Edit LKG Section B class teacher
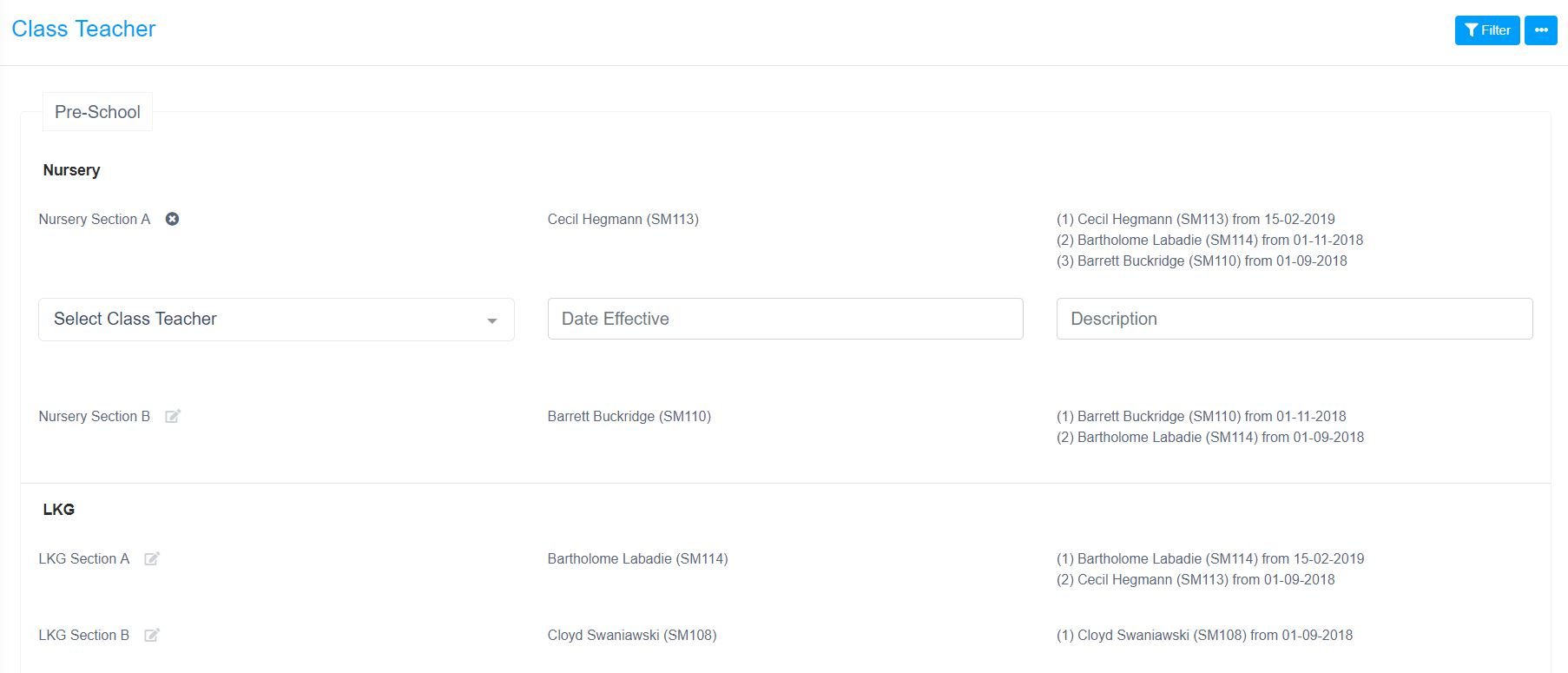Image resolution: width=1568 pixels, height=673 pixels. (x=152, y=635)
